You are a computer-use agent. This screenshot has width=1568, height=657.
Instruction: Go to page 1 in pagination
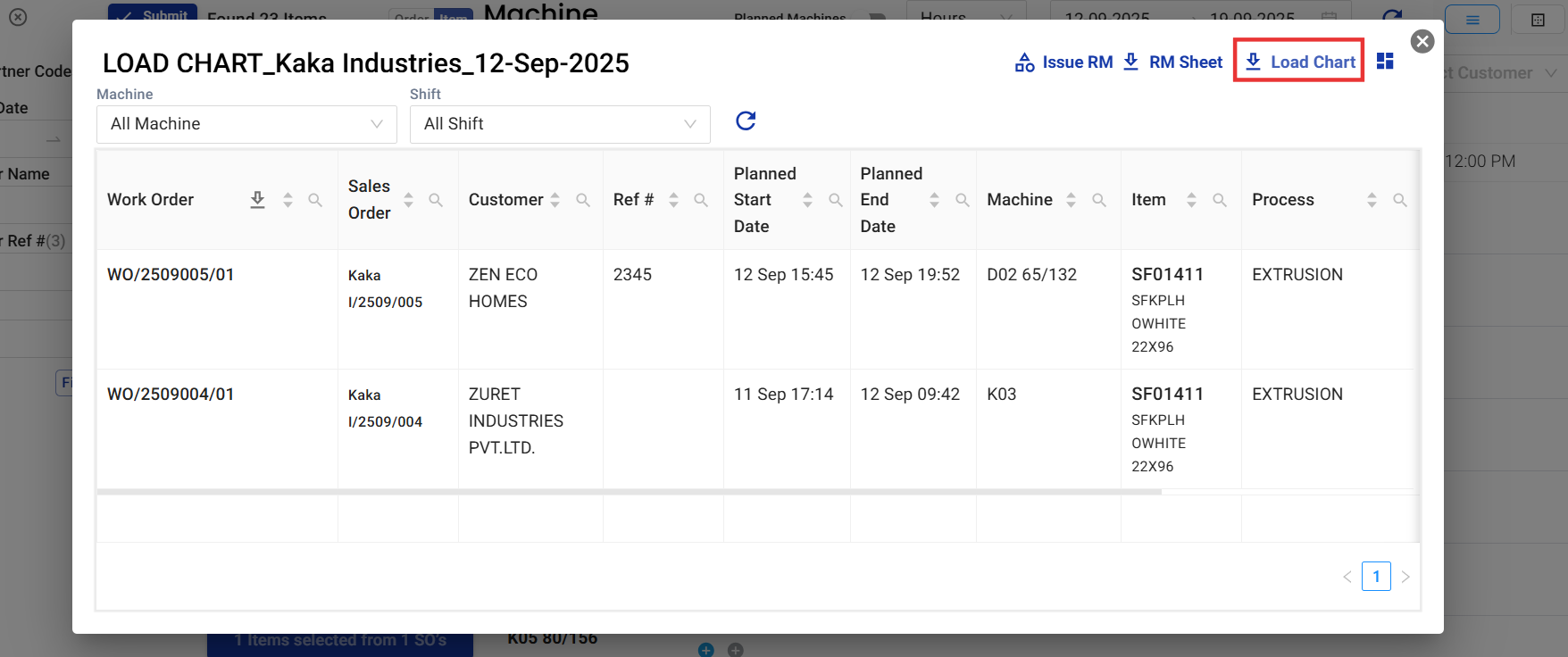pos(1376,577)
